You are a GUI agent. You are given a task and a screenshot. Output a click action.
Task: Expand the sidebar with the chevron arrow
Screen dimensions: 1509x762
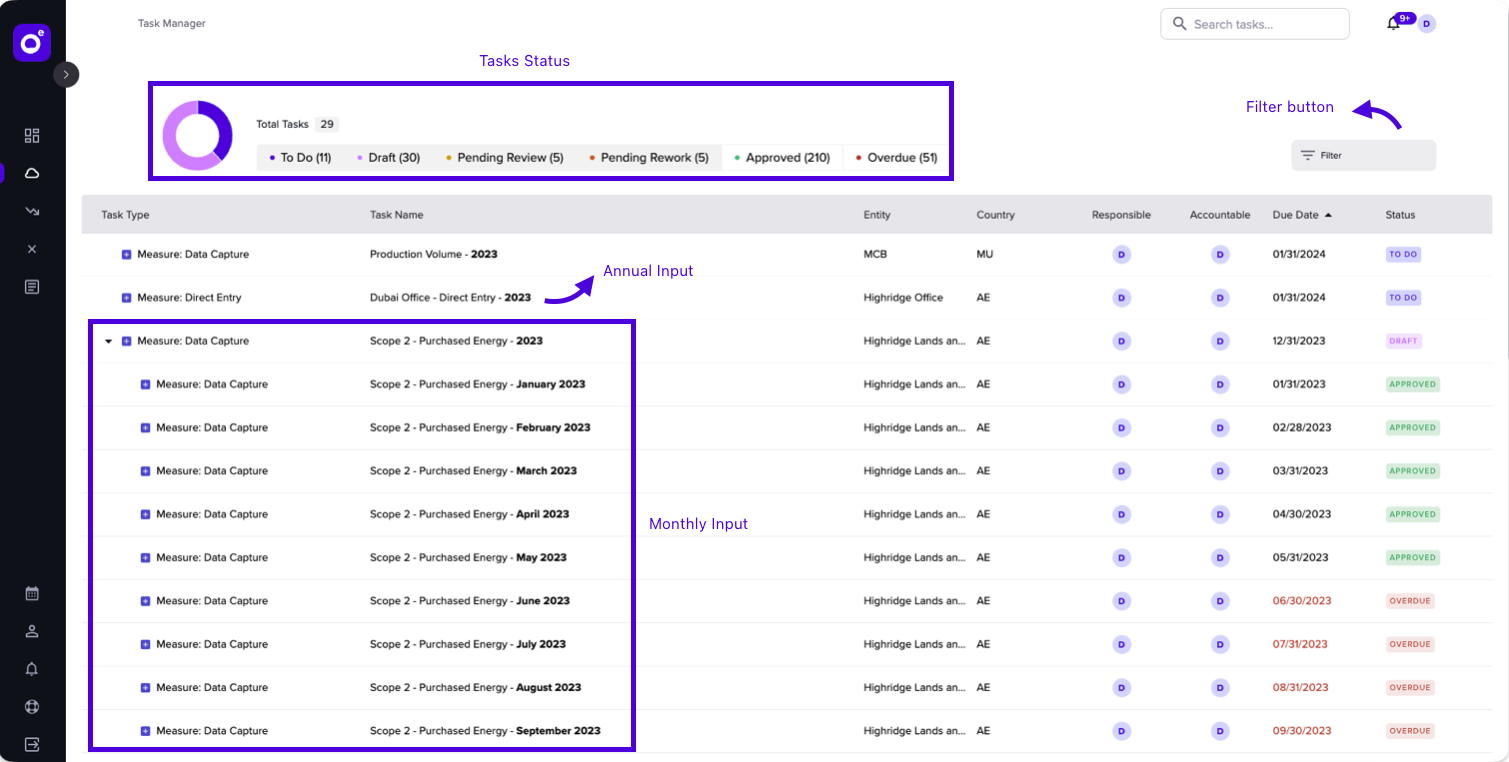click(66, 74)
